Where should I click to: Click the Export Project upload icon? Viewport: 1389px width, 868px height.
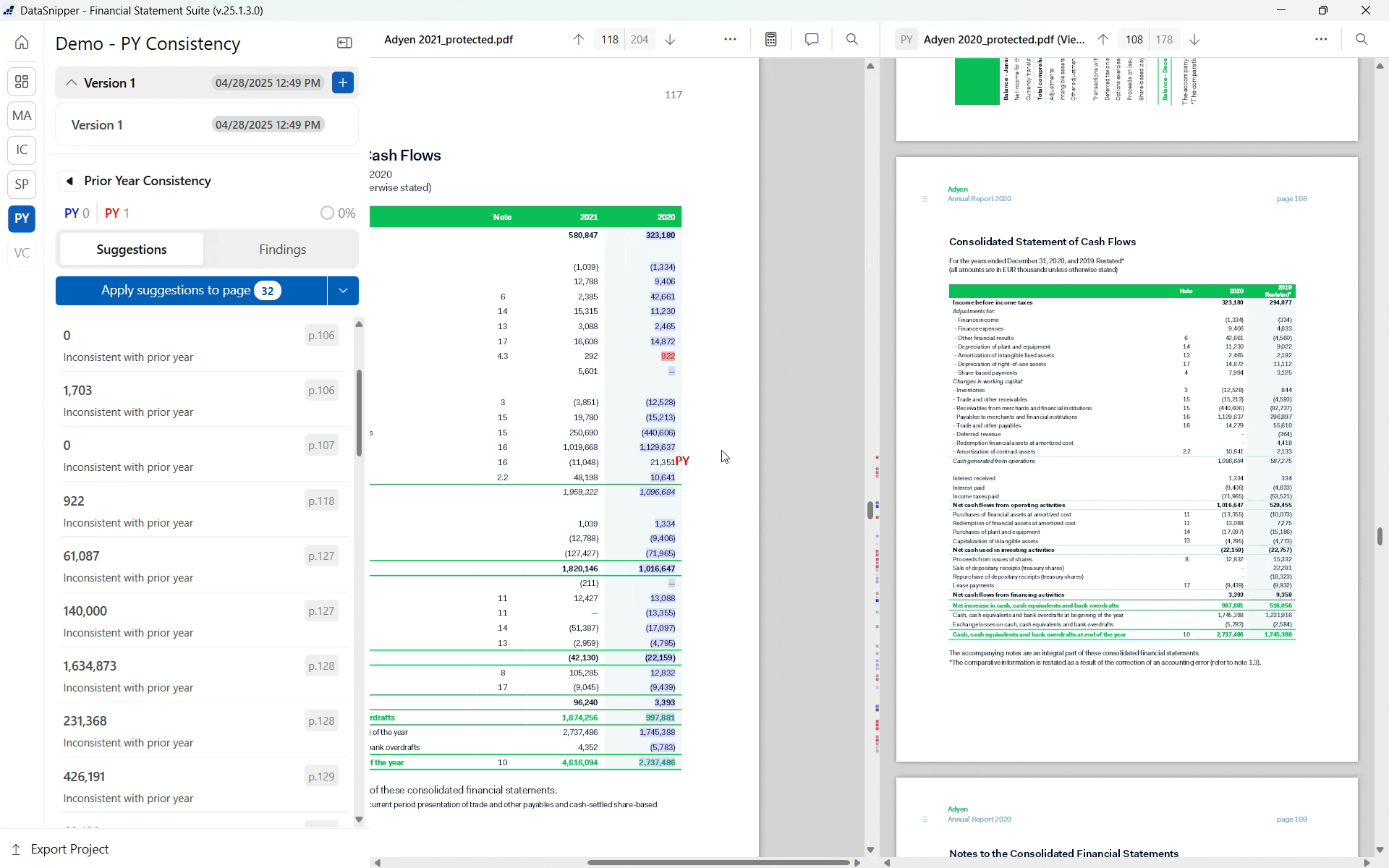(16, 849)
